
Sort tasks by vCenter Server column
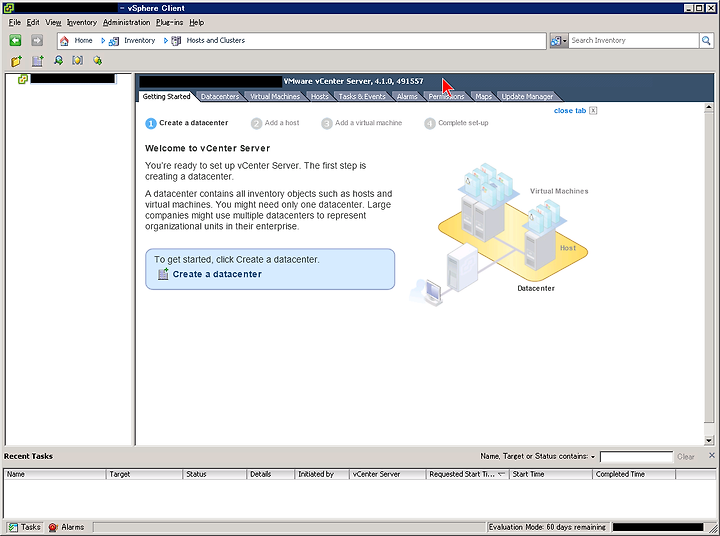tap(388, 474)
